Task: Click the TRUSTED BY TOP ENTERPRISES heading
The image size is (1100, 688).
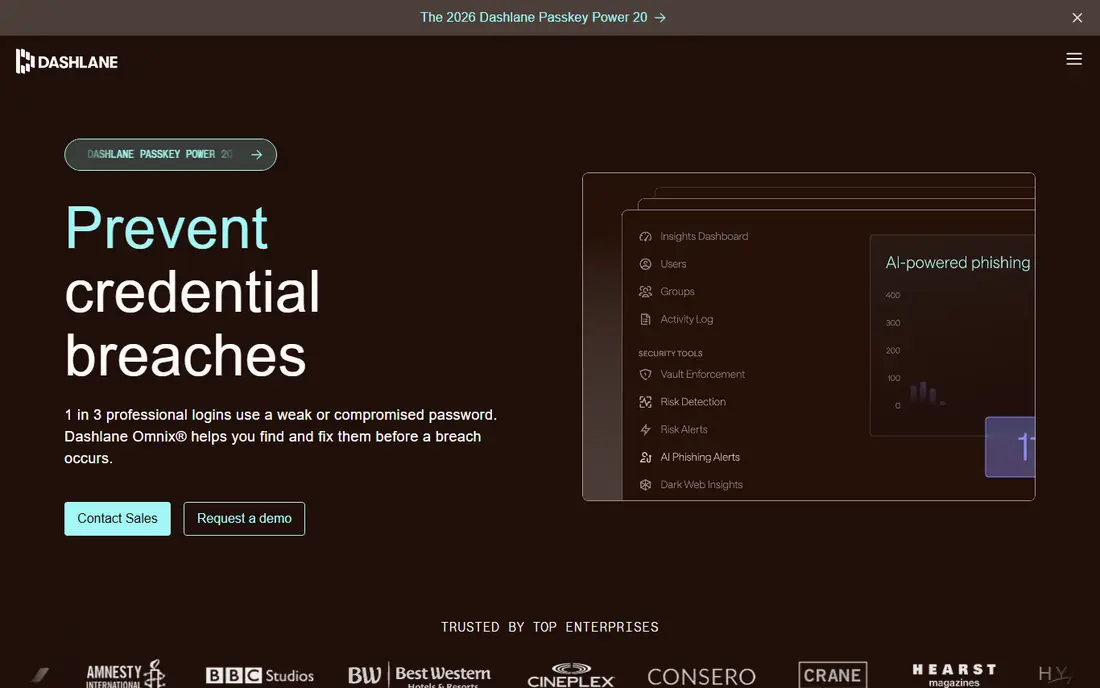Action: pos(549,627)
